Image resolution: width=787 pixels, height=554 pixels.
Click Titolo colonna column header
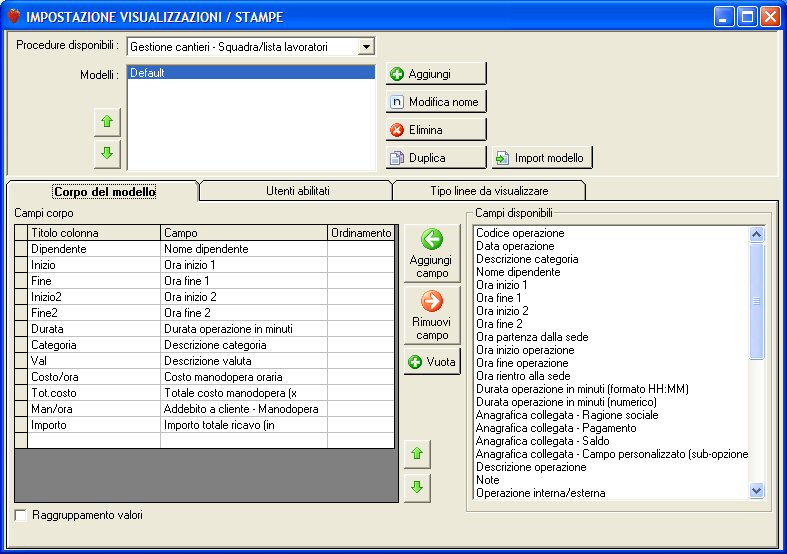(94, 233)
